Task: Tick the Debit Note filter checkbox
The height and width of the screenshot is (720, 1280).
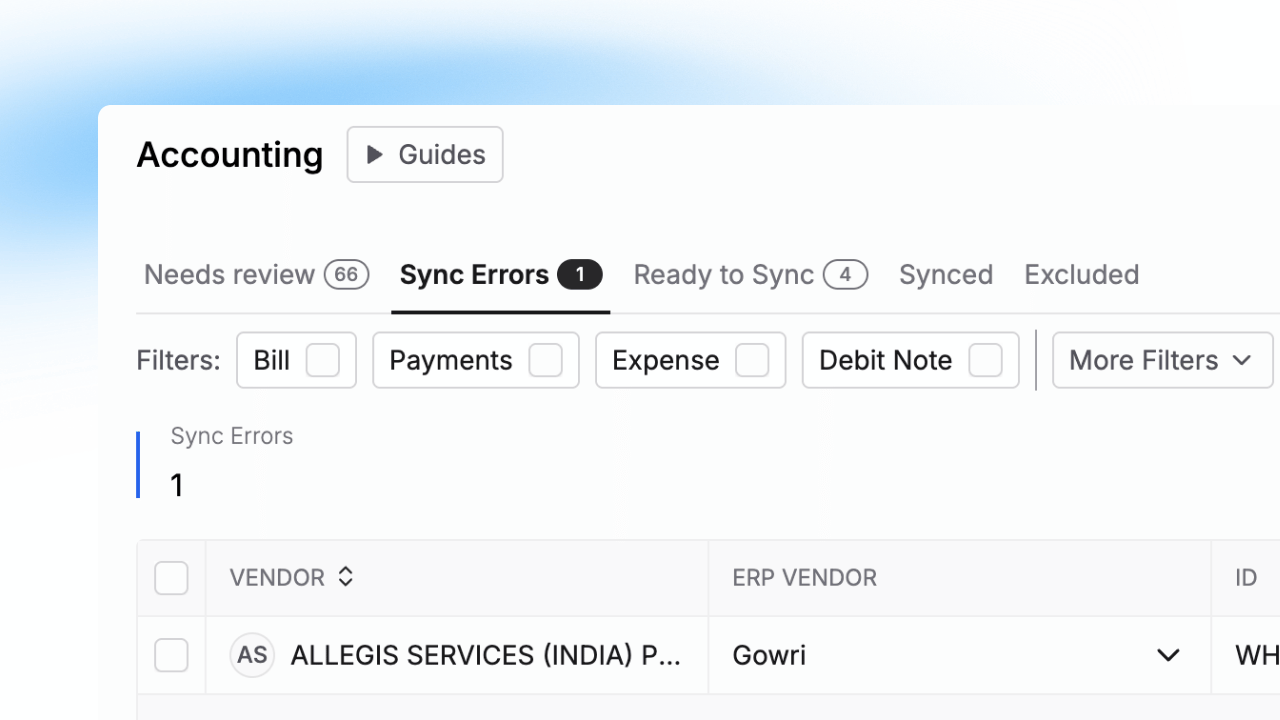Action: (x=985, y=360)
